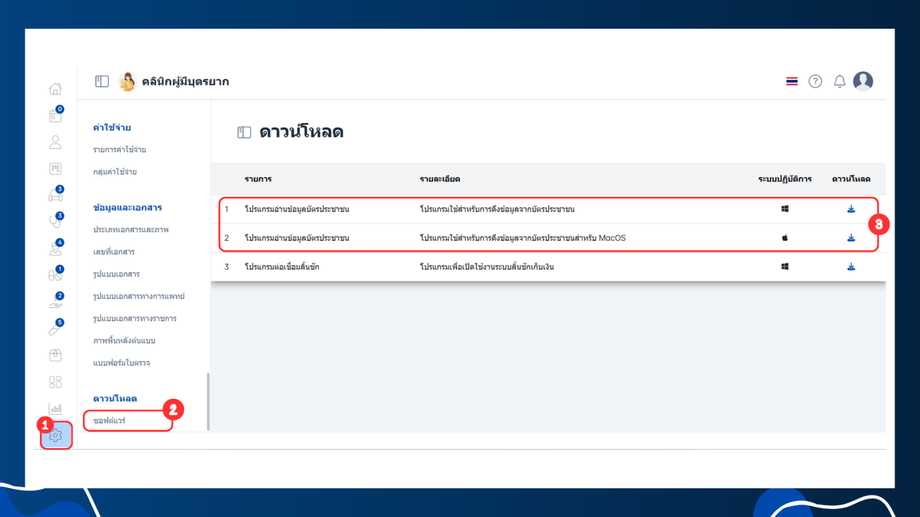Viewport: 920px width, 517px height.
Task: Open help question mark icon
Action: point(815,81)
